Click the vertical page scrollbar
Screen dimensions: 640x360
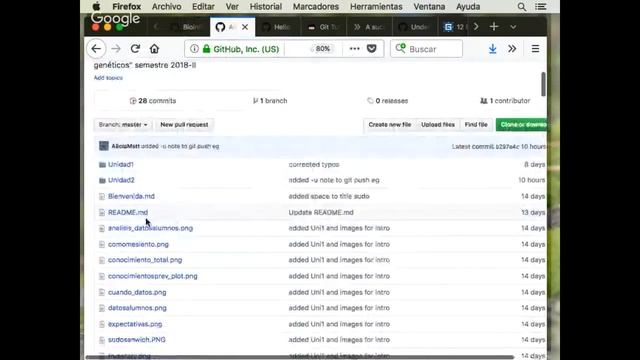tap(543, 84)
